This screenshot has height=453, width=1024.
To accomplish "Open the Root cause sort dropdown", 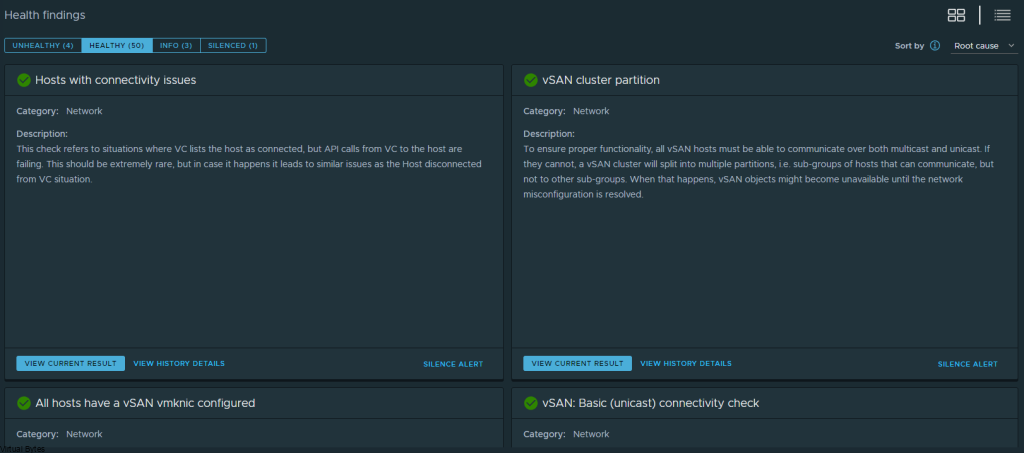I will (x=984, y=46).
